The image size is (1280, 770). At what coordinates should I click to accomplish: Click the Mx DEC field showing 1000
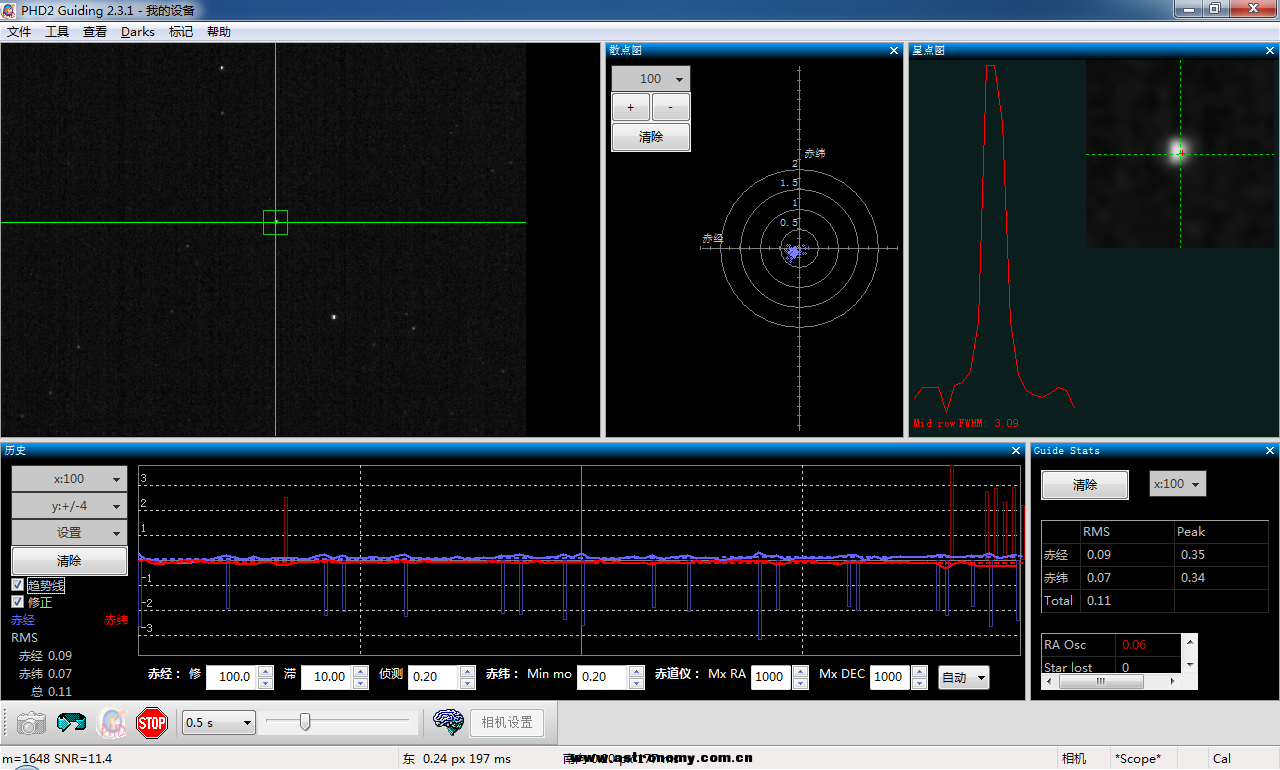pos(890,677)
